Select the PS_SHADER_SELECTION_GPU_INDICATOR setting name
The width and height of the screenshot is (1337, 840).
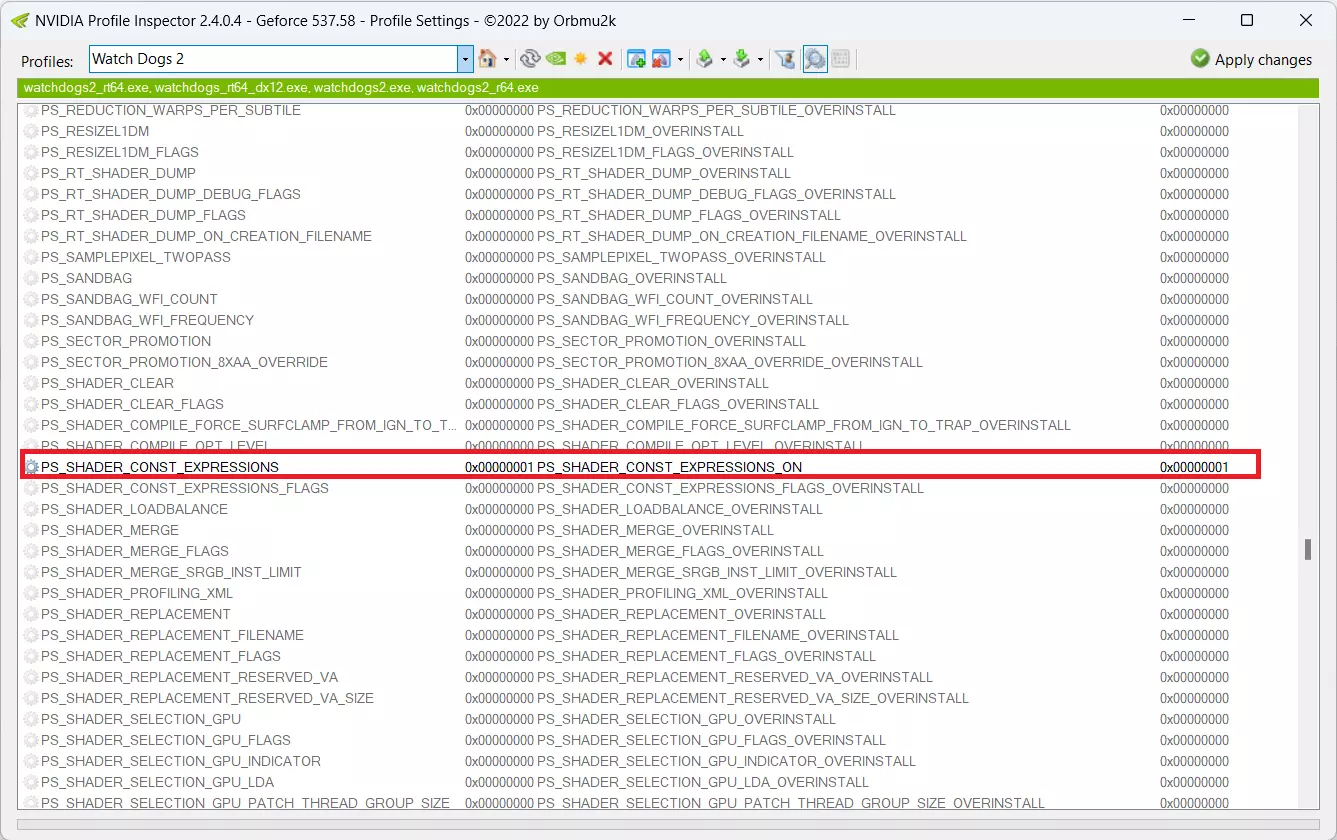181,761
